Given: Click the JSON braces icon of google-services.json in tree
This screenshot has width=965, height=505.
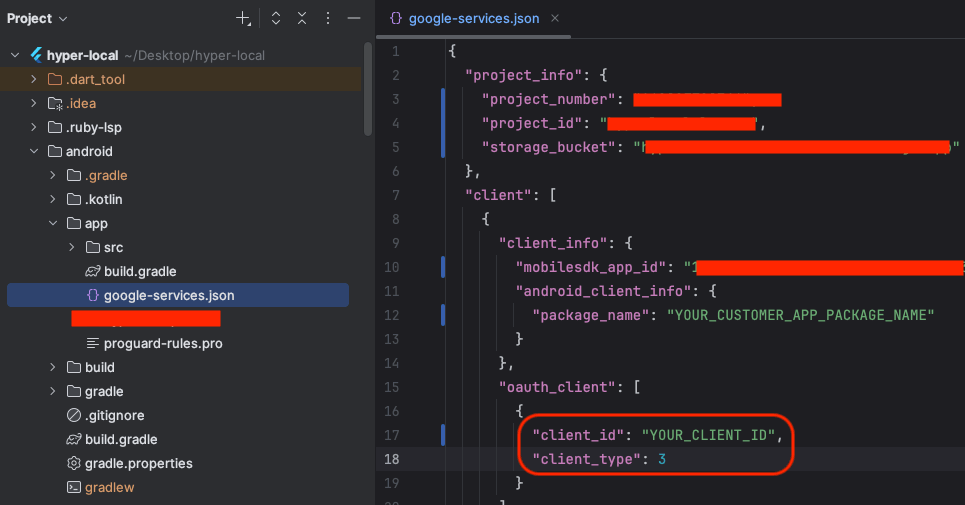Looking at the screenshot, I should click(x=92, y=295).
